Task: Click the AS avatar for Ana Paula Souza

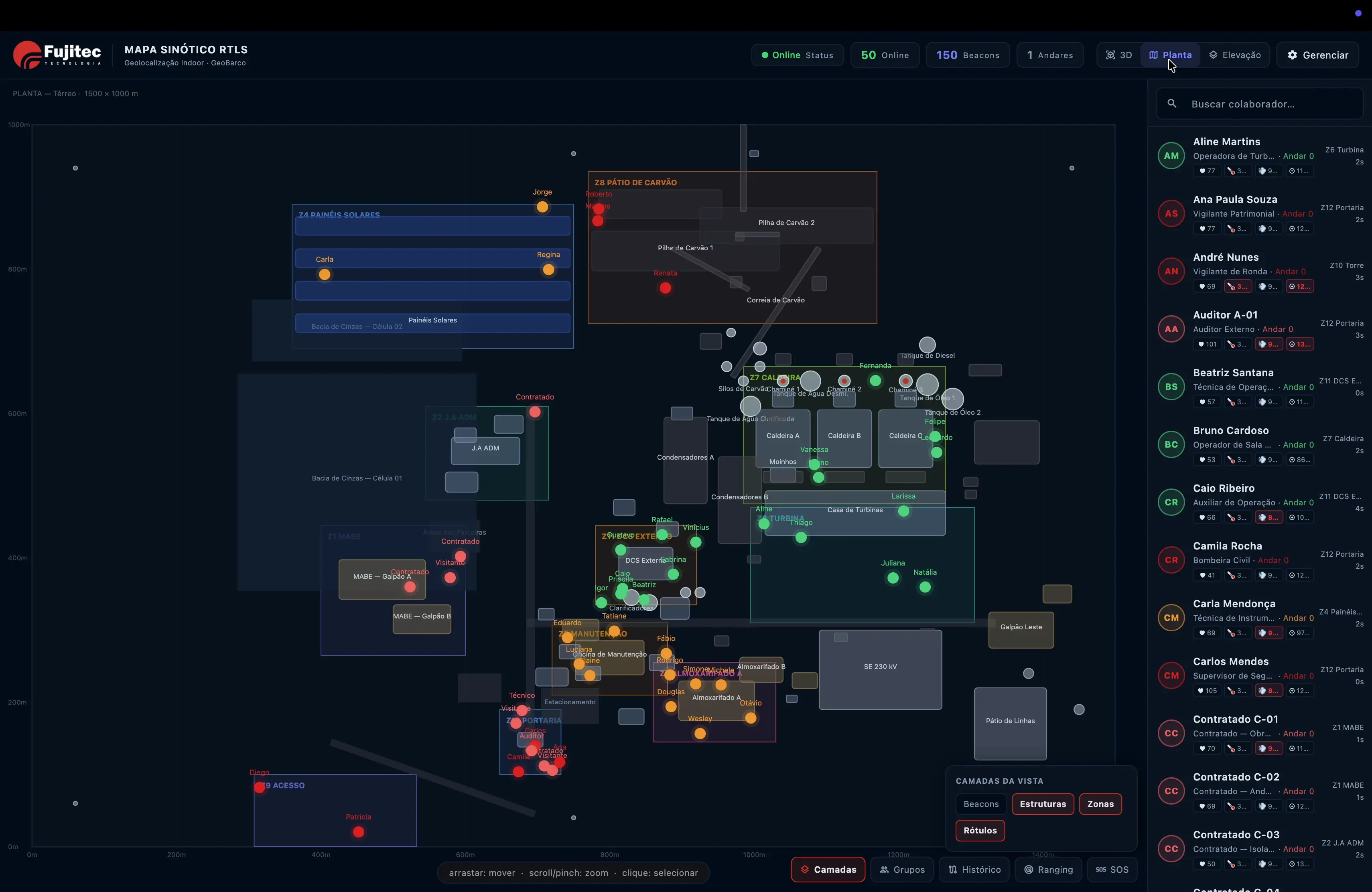Action: click(x=1171, y=214)
